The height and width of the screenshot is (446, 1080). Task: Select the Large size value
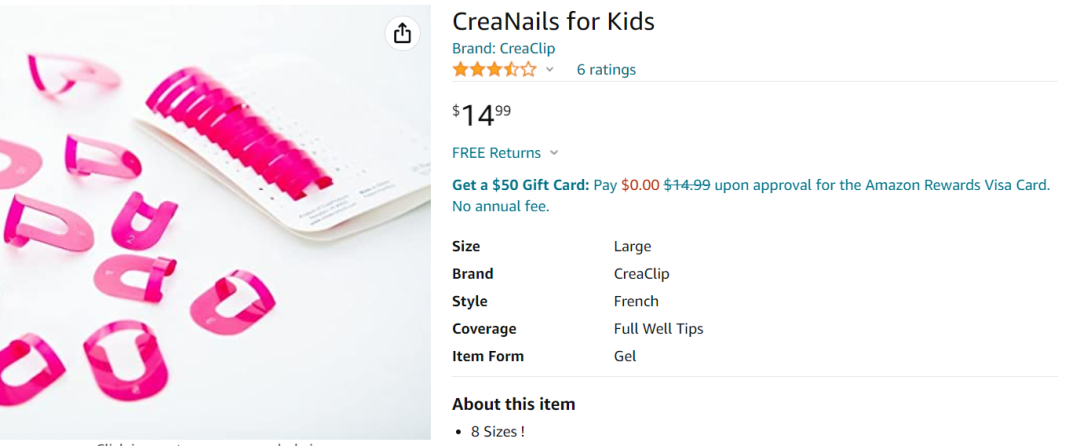pyautogui.click(x=632, y=246)
